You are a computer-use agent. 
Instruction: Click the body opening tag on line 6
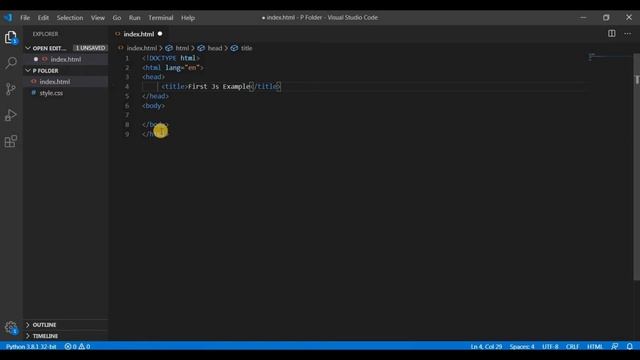[x=153, y=105]
